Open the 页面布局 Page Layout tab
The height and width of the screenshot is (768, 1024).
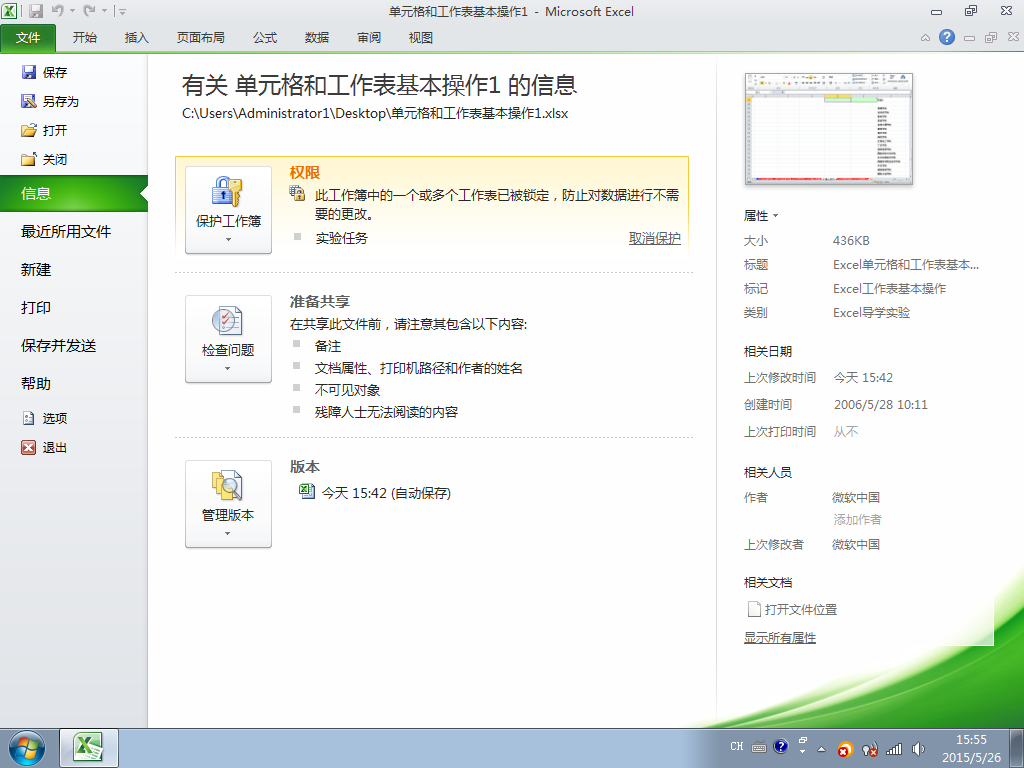coord(200,38)
